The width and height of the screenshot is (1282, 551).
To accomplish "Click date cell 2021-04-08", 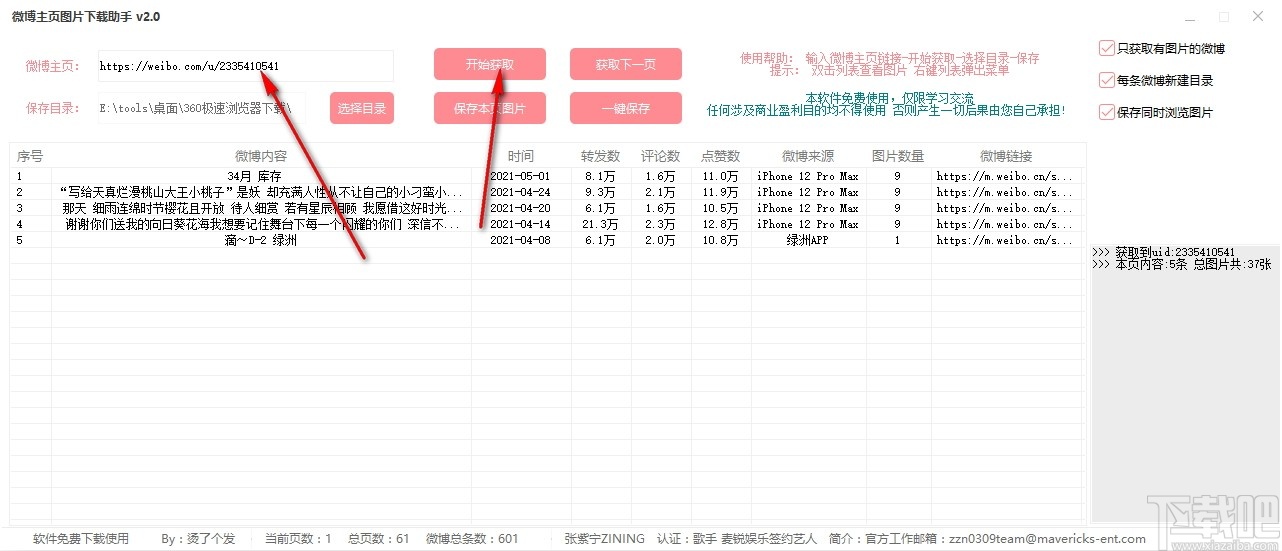I will pyautogui.click(x=521, y=240).
